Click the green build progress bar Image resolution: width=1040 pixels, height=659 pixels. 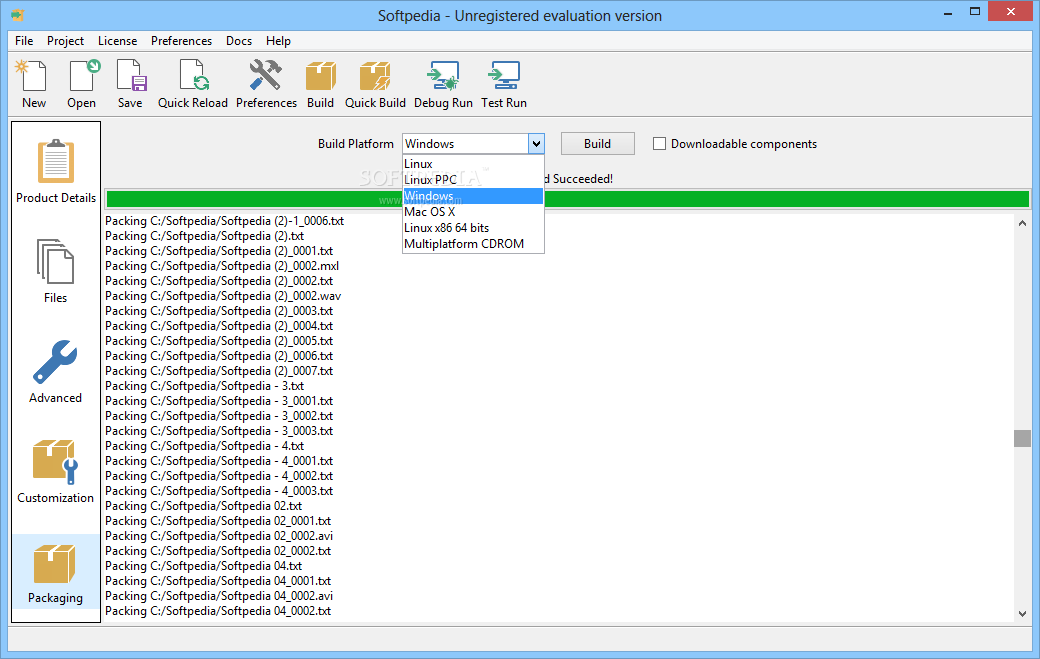(568, 199)
